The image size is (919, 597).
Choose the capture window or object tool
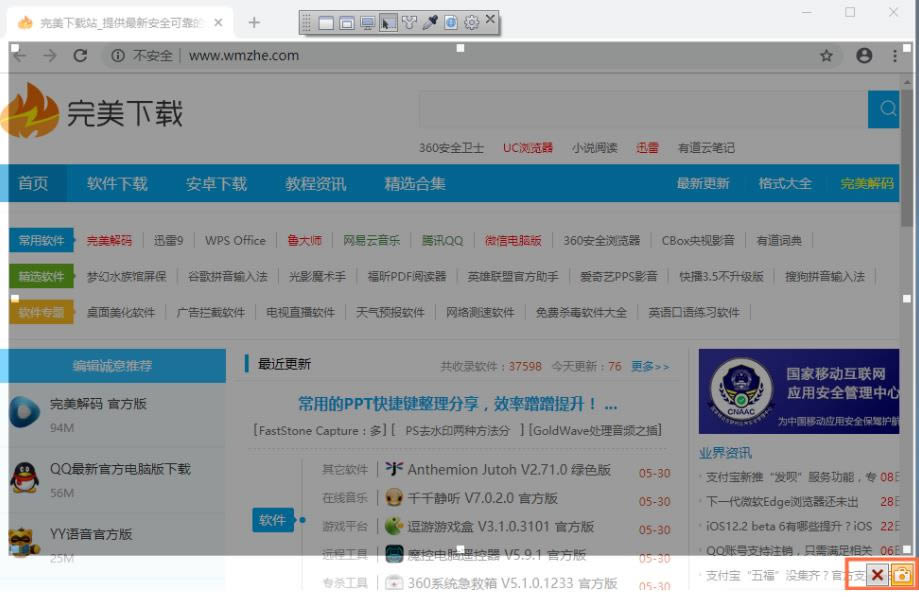(x=346, y=23)
